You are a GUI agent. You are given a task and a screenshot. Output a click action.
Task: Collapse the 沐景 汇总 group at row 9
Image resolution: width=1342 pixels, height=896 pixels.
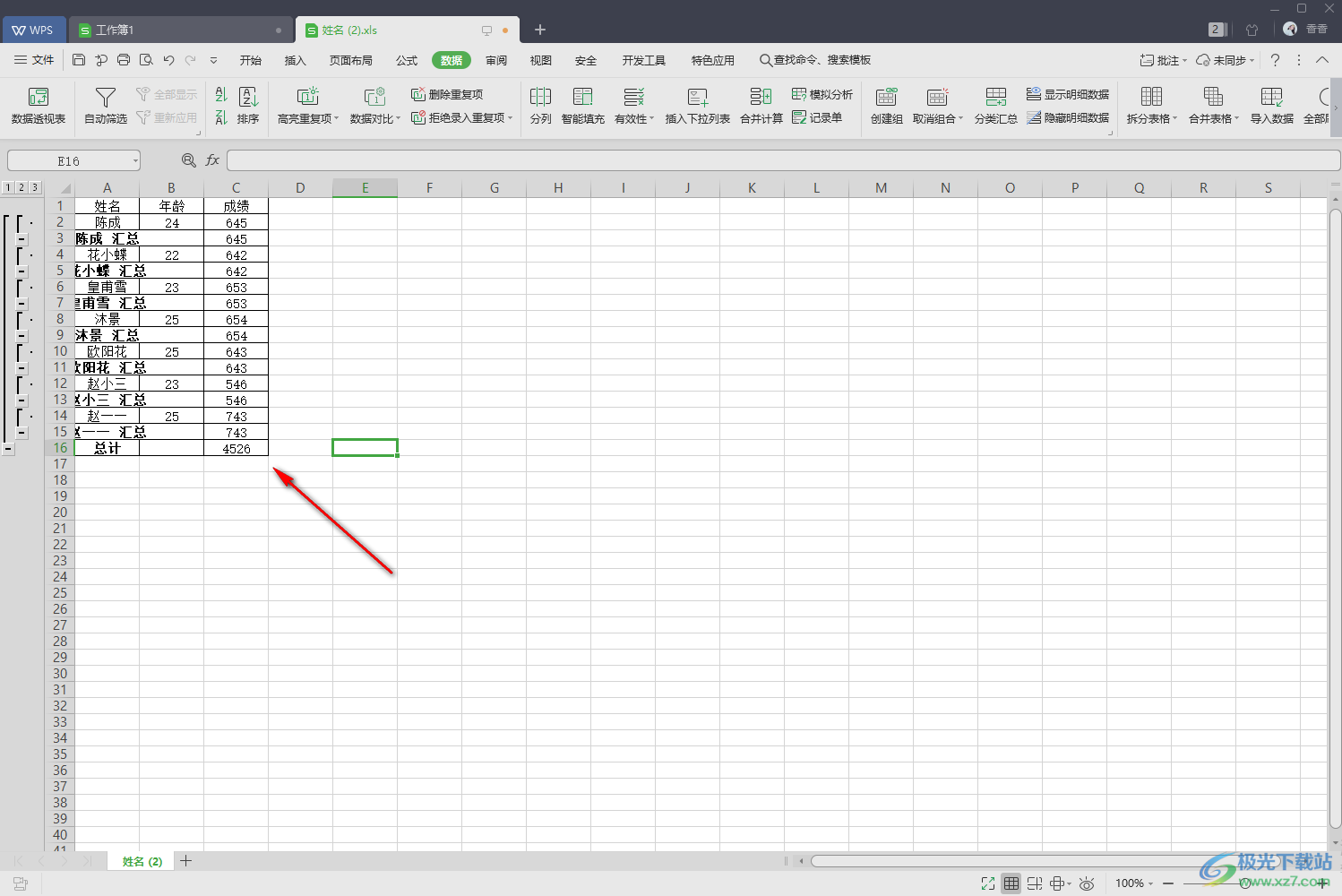pyautogui.click(x=22, y=336)
